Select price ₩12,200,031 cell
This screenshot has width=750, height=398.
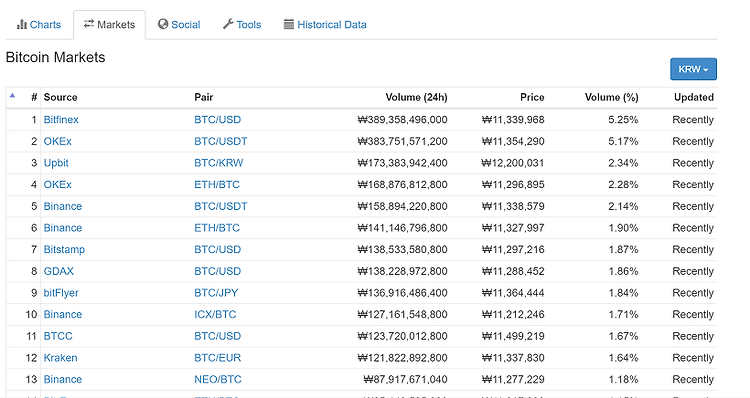point(513,163)
